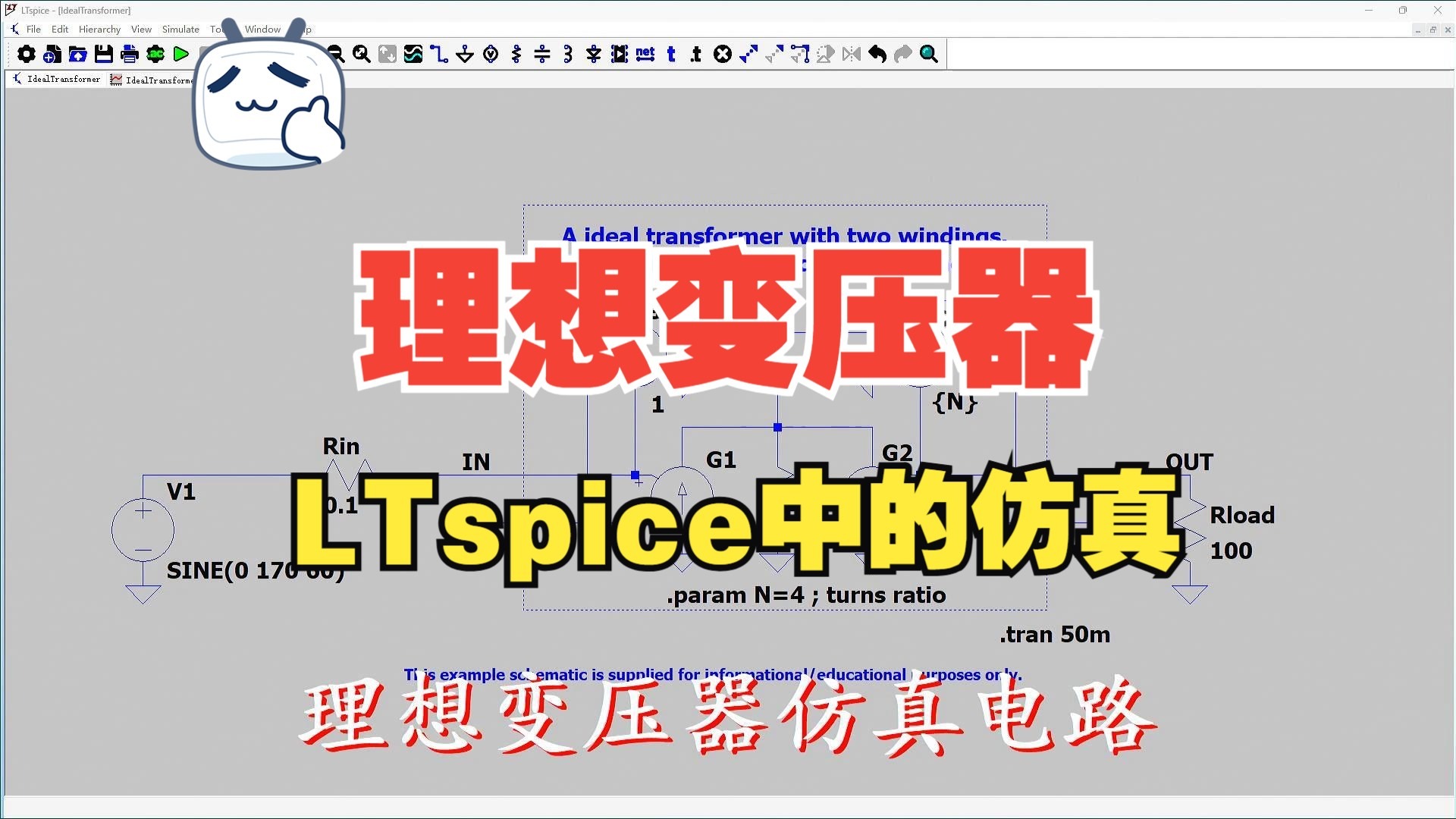Click the IN net label
Image resolution: width=1456 pixels, height=819 pixels.
(x=476, y=462)
